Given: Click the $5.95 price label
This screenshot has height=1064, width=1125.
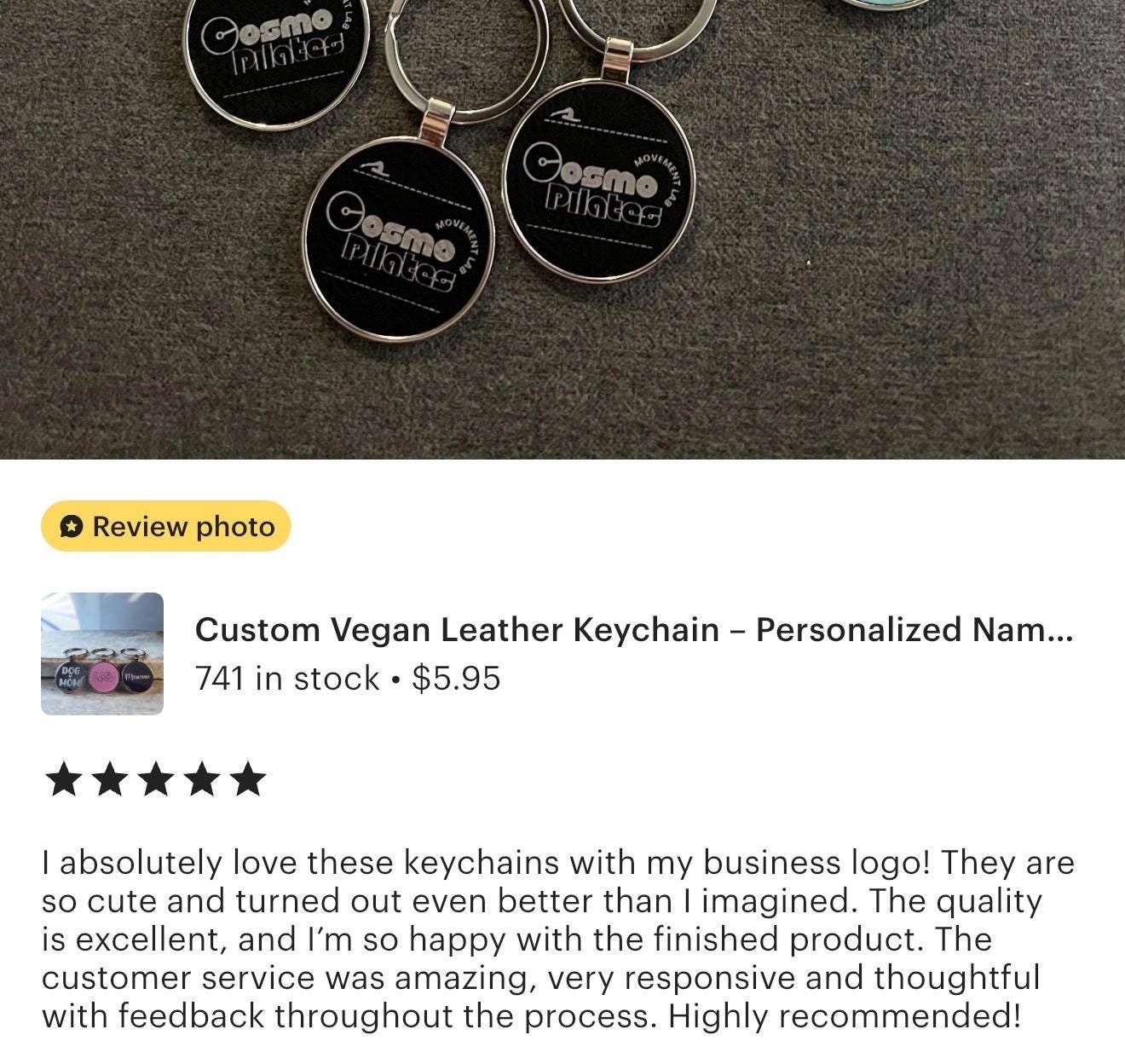Looking at the screenshot, I should [x=456, y=679].
